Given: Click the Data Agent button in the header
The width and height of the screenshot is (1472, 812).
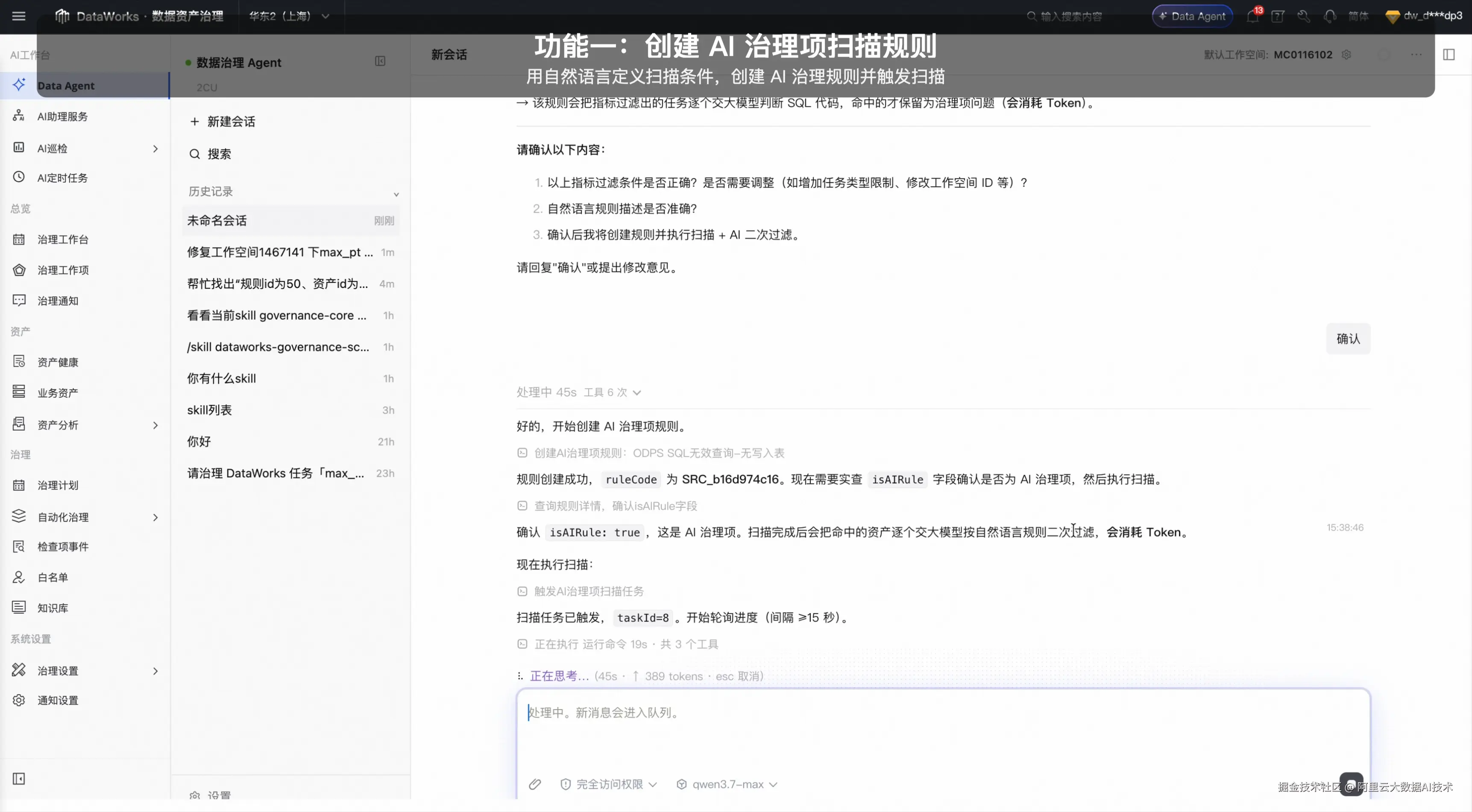Looking at the screenshot, I should (1192, 16).
